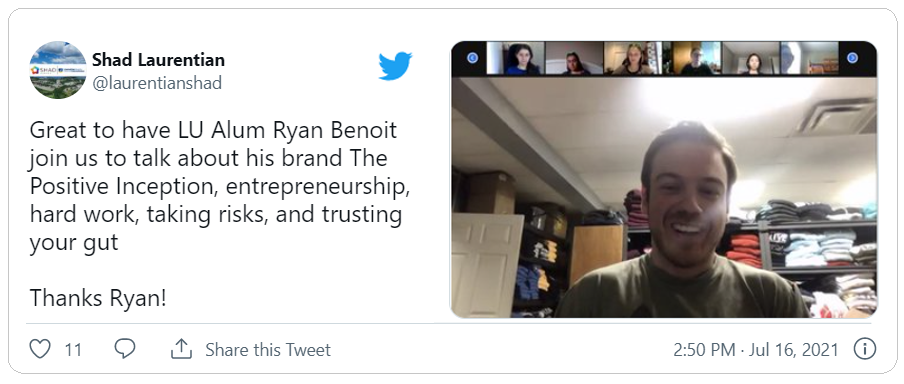Click right arrow in video gallery strip

(x=853, y=58)
